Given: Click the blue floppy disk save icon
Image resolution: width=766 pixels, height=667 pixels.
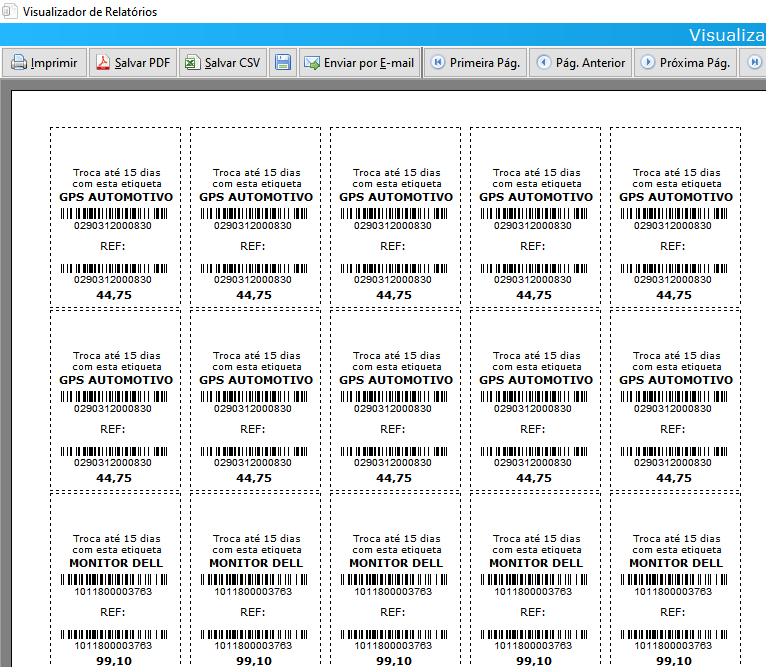Looking at the screenshot, I should coord(283,63).
